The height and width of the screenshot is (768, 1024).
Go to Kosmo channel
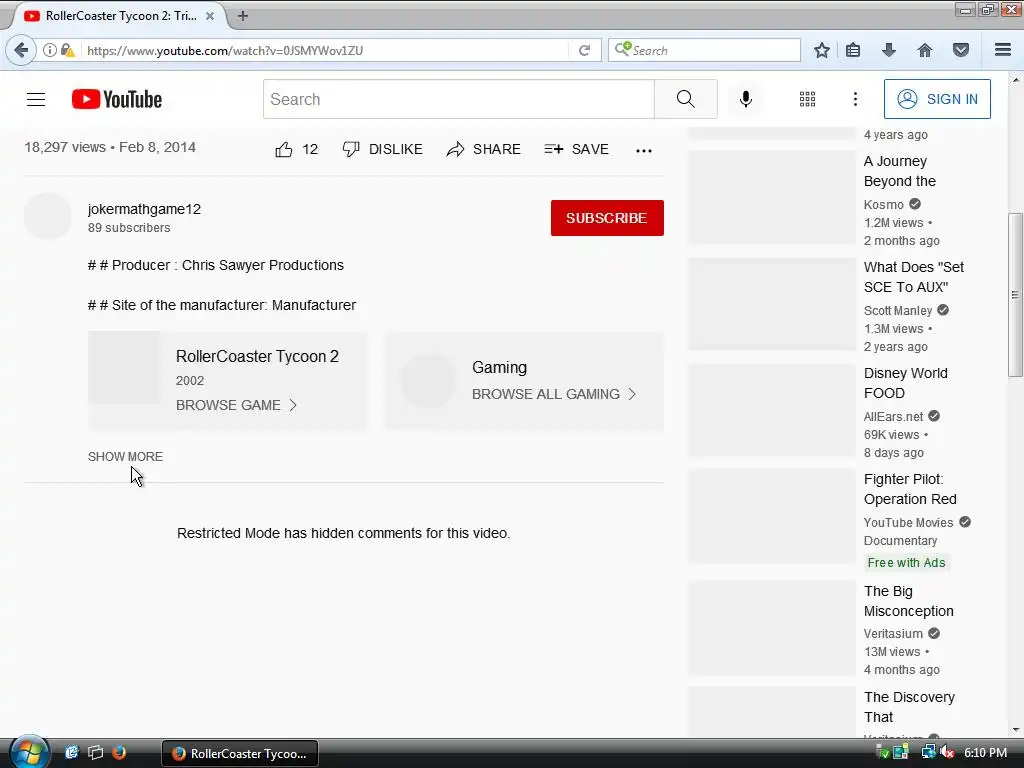tap(884, 204)
